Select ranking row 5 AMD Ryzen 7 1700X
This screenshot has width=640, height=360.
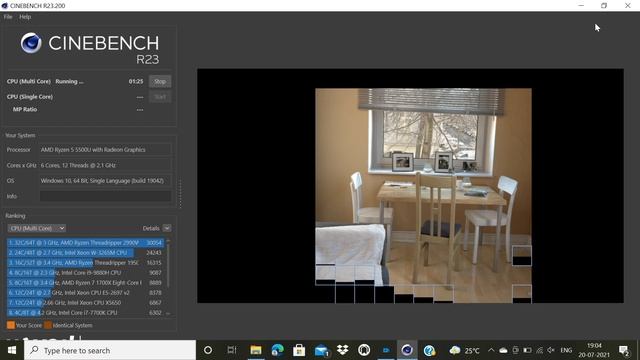coord(85,282)
